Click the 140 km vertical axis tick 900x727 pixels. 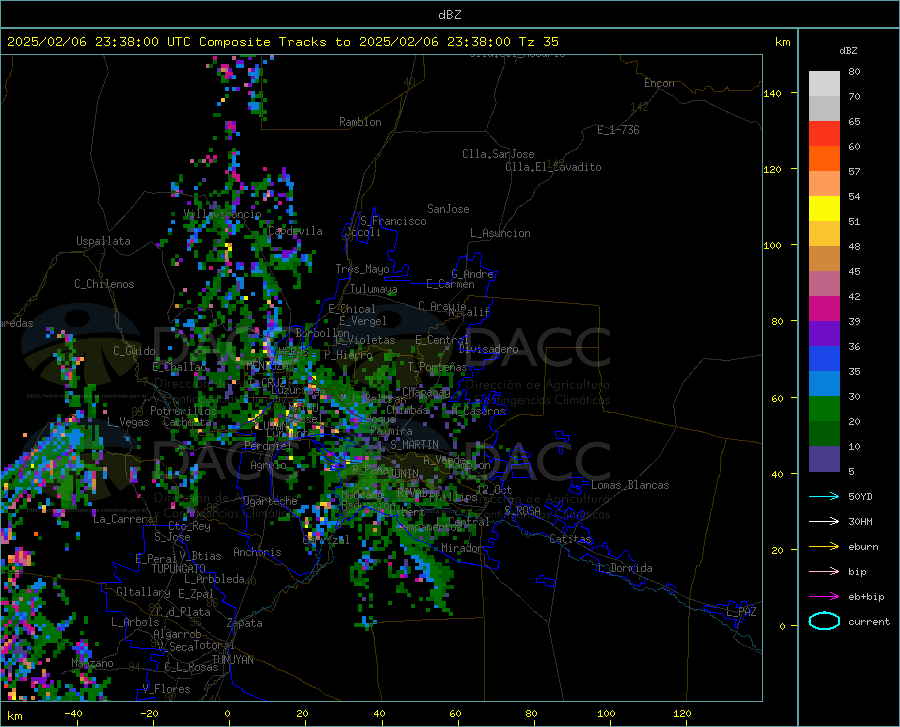point(772,93)
